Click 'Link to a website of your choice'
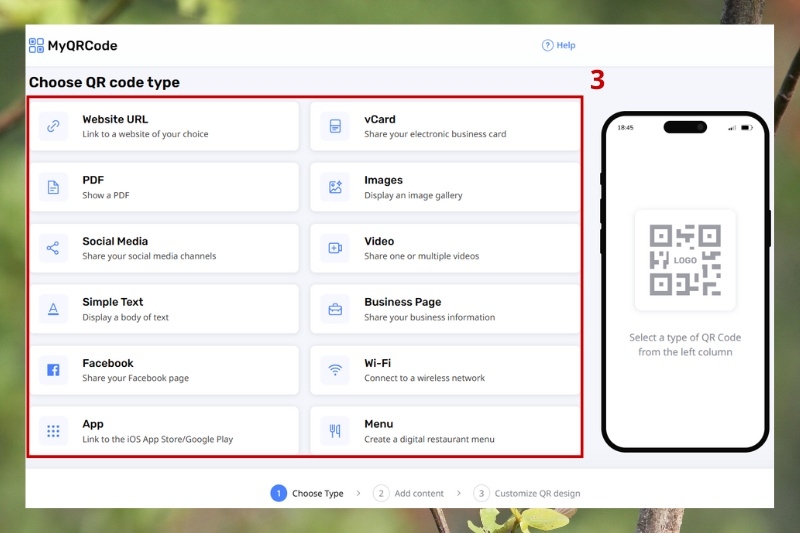The width and height of the screenshot is (800, 533). tap(145, 134)
